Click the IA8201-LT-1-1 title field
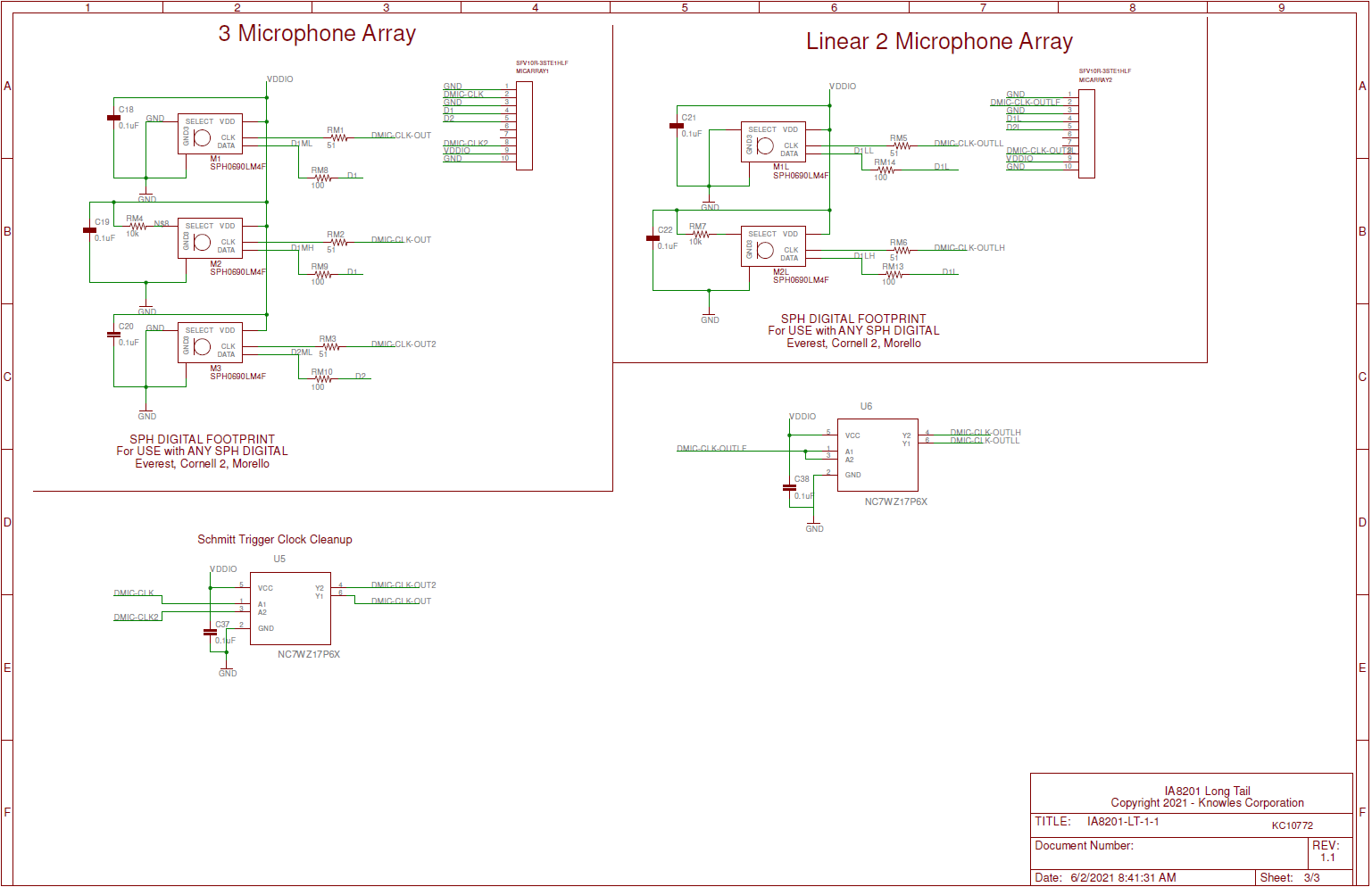Image resolution: width=1372 pixels, height=887 pixels. pos(1122,822)
